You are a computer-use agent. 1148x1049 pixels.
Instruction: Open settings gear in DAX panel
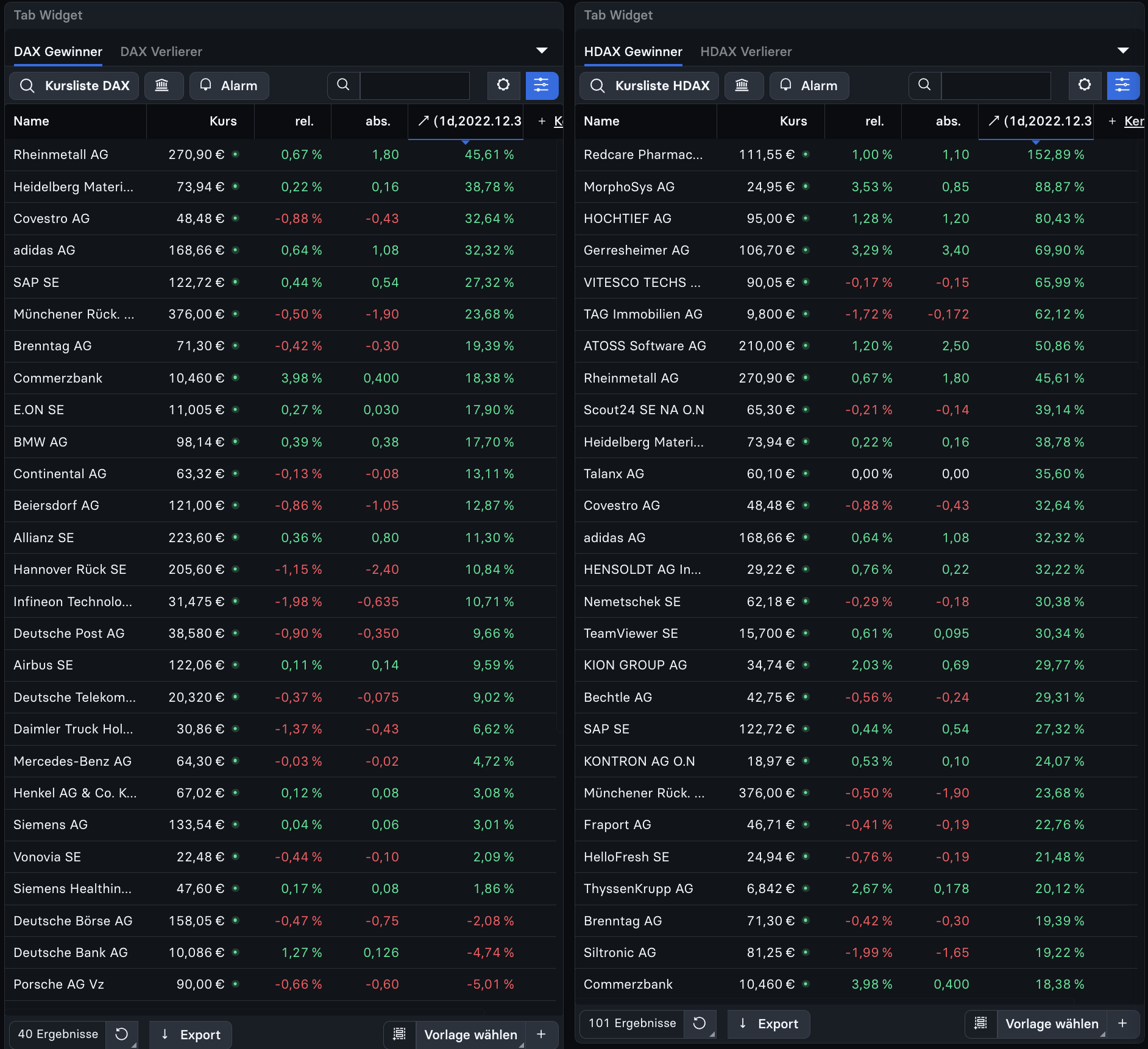503,85
